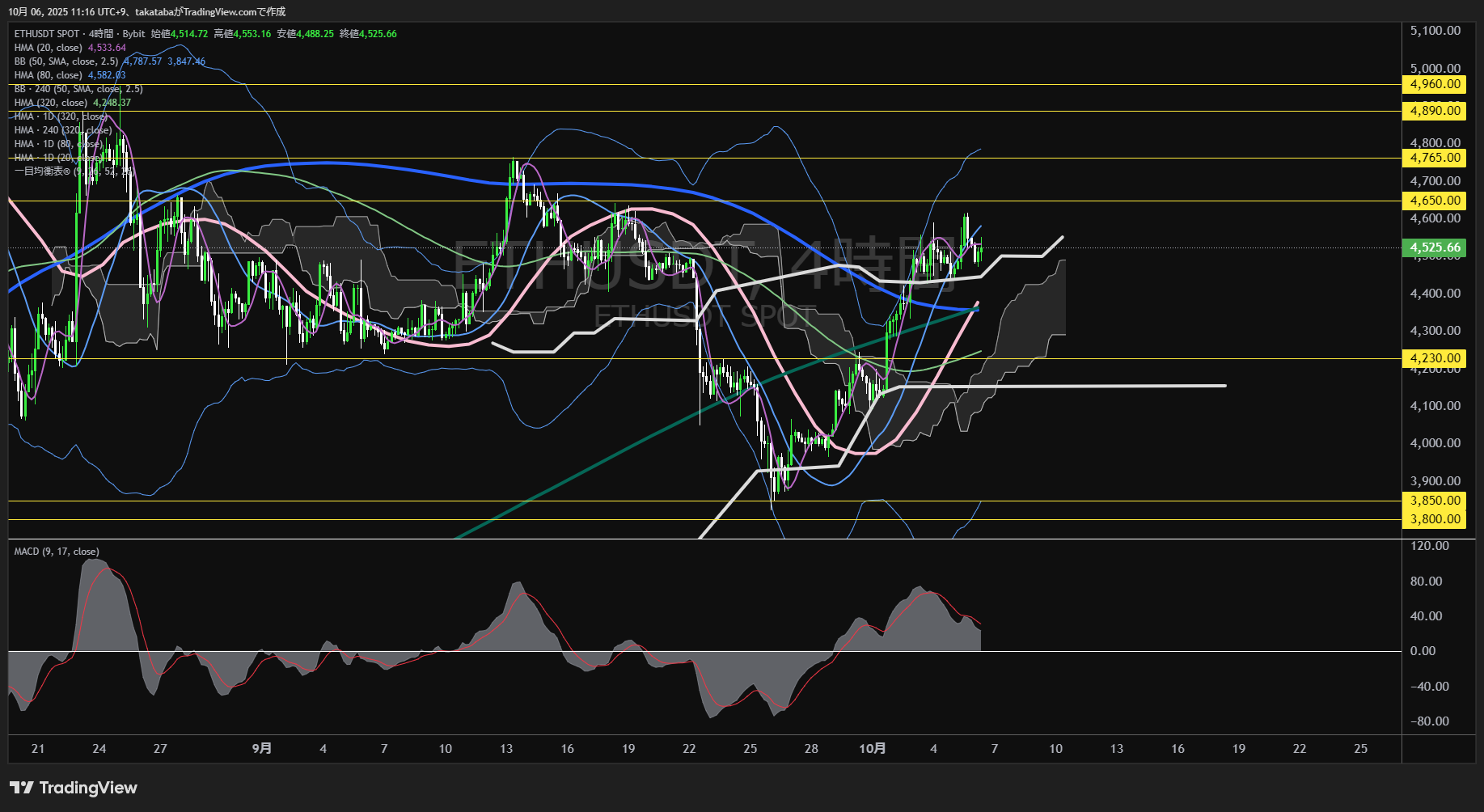Click the 9月 month marker on time axis
The image size is (1484, 812).
[261, 748]
